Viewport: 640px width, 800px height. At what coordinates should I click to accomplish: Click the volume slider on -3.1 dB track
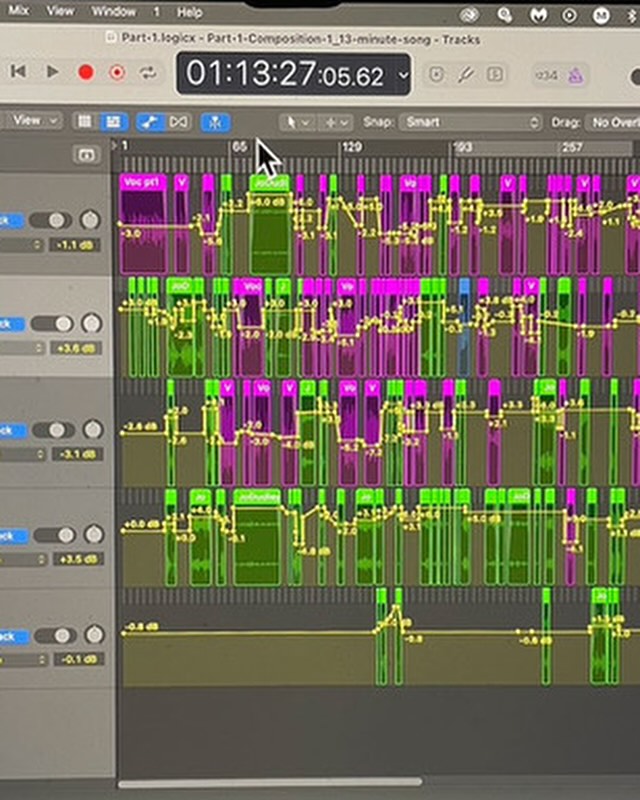pyautogui.click(x=54, y=430)
